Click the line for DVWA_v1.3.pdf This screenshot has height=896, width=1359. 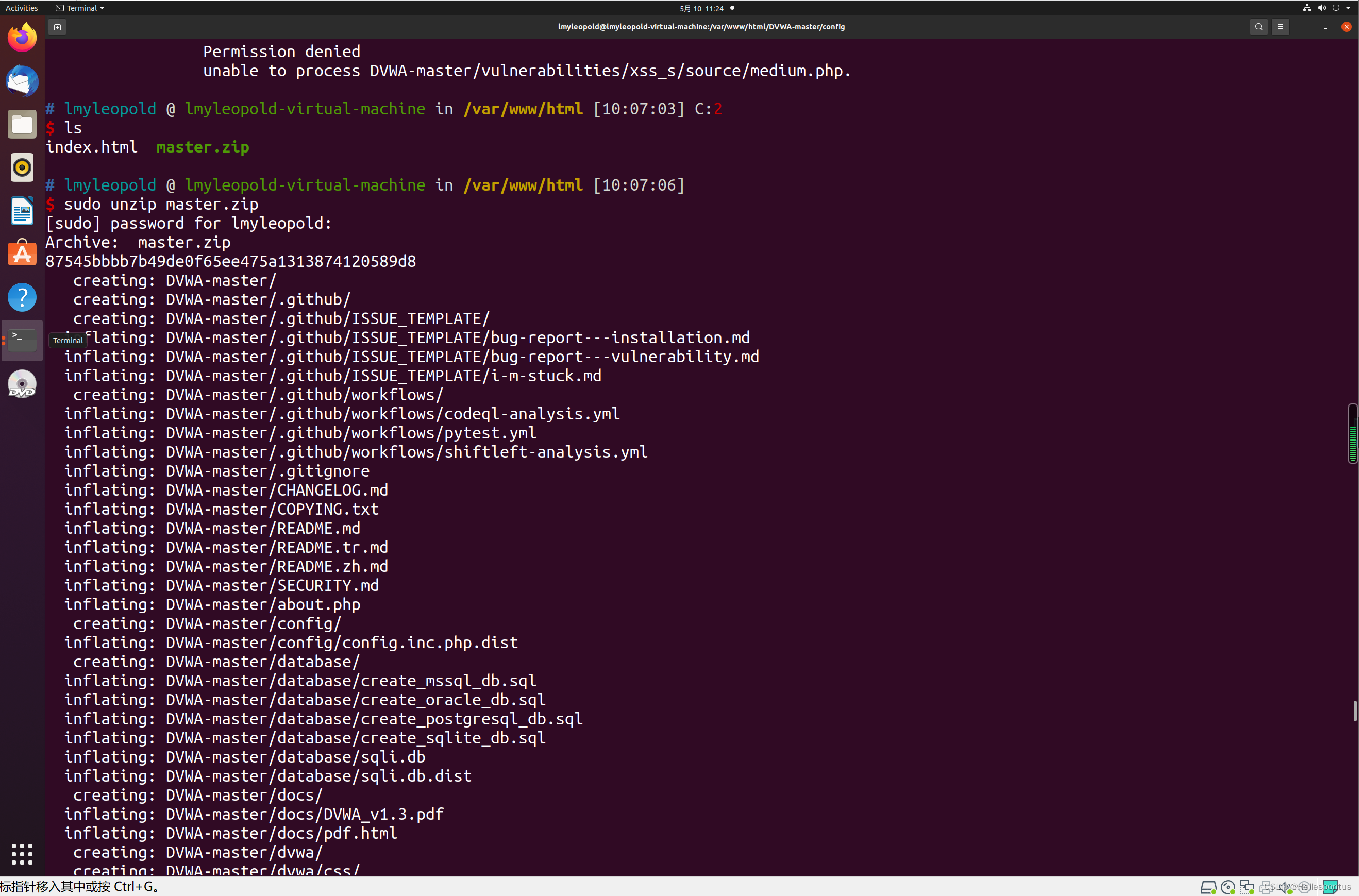(x=254, y=814)
